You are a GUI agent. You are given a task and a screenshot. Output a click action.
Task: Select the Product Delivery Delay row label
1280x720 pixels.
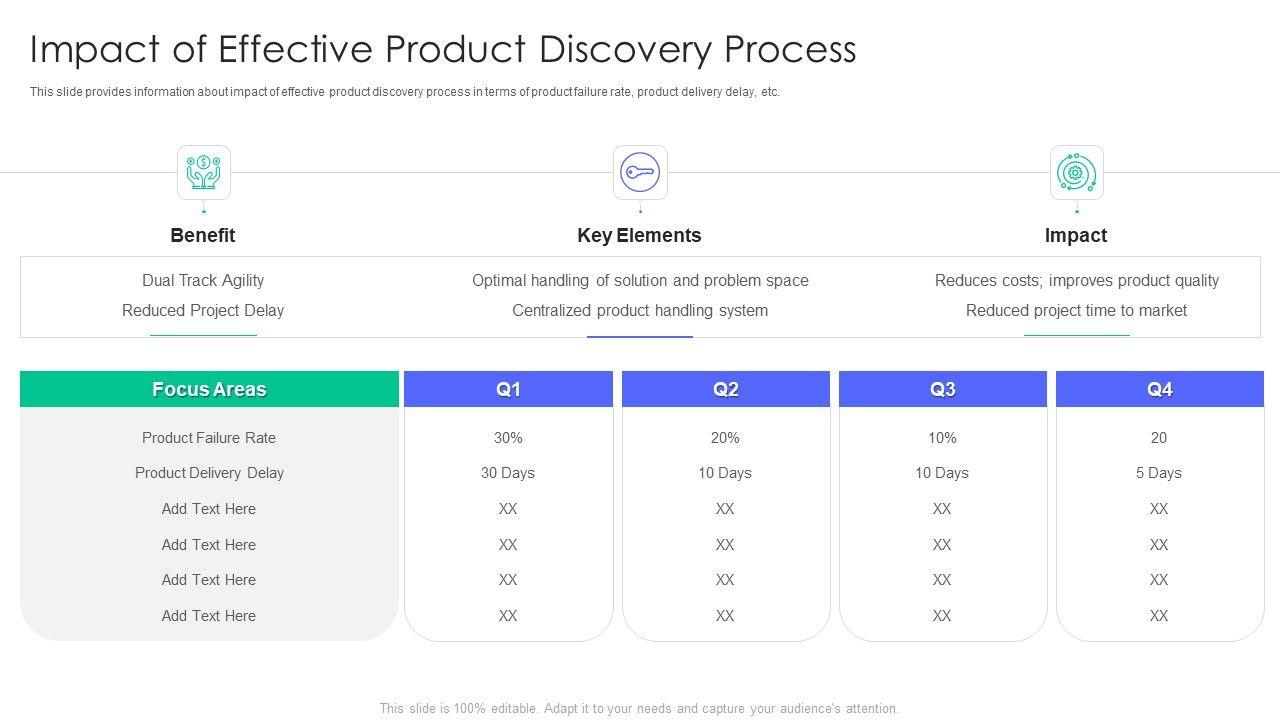[209, 473]
